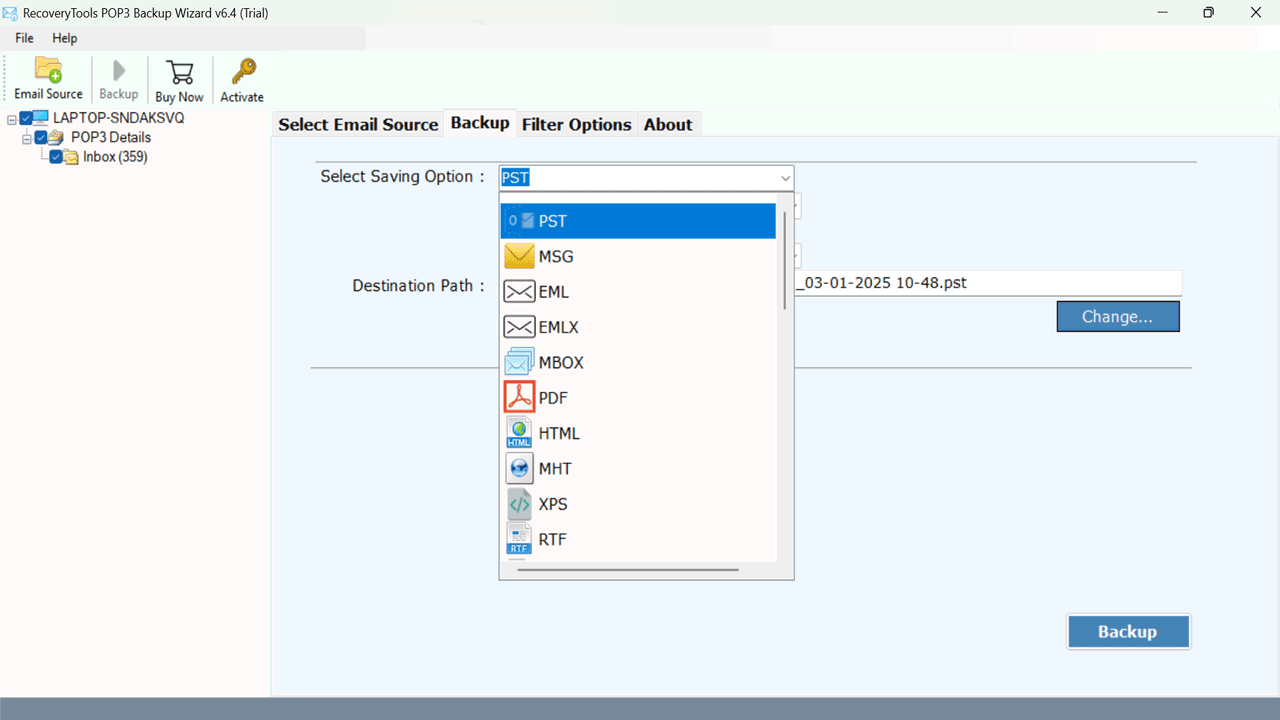The image size is (1280, 720).
Task: Toggle the POP3 Details checkbox
Action: point(41,137)
